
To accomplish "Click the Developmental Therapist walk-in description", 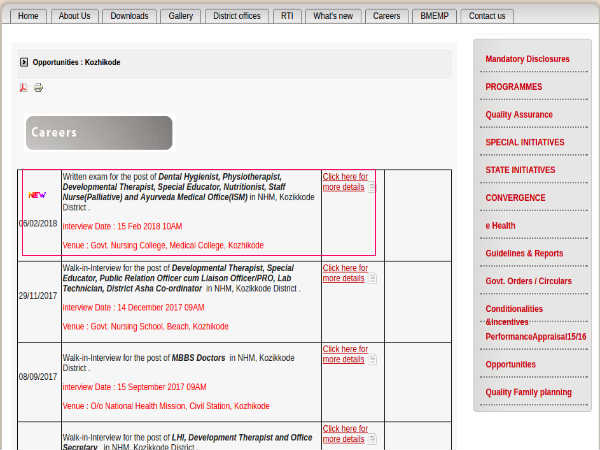I will (x=181, y=278).
